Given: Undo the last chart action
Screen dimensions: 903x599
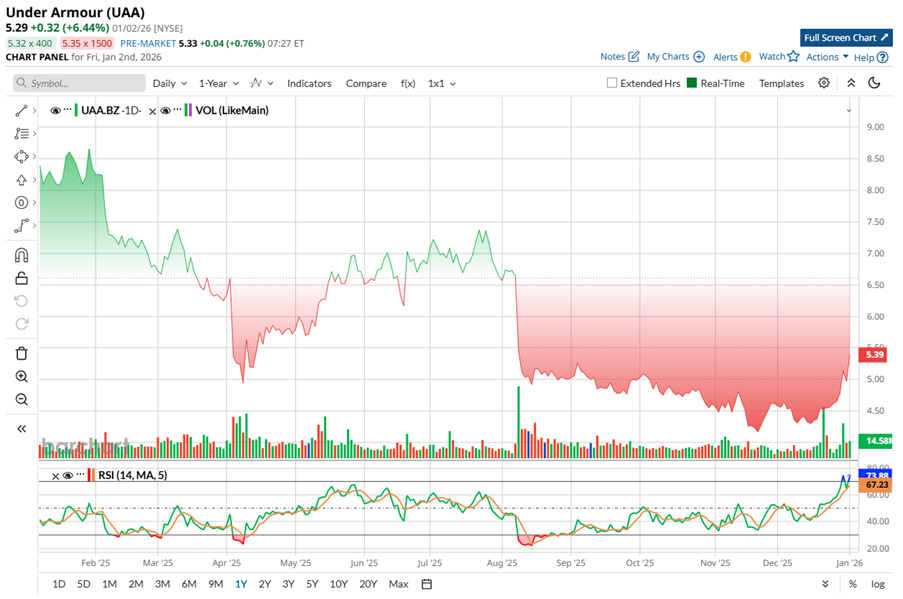Looking at the screenshot, I should tap(21, 301).
